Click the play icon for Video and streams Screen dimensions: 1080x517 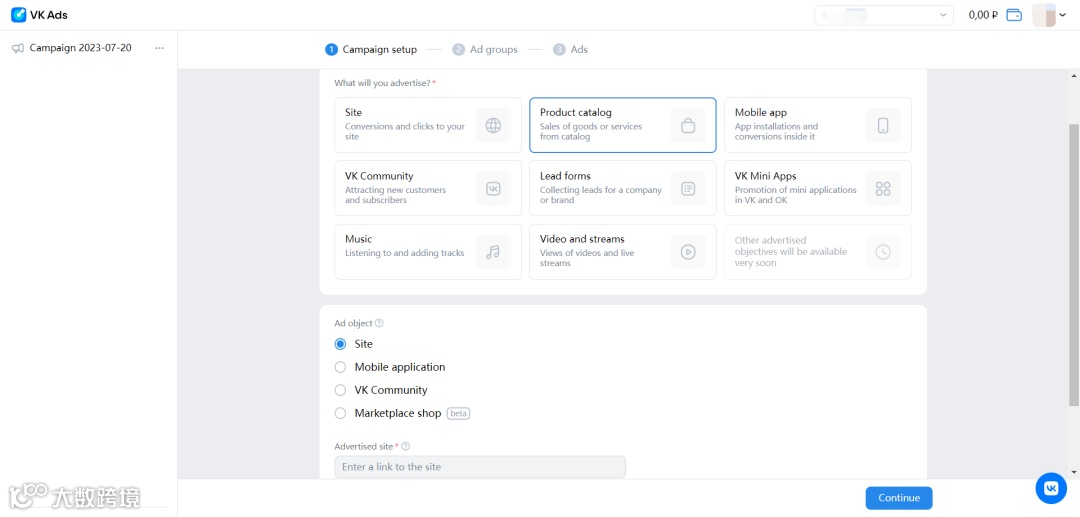(x=688, y=252)
